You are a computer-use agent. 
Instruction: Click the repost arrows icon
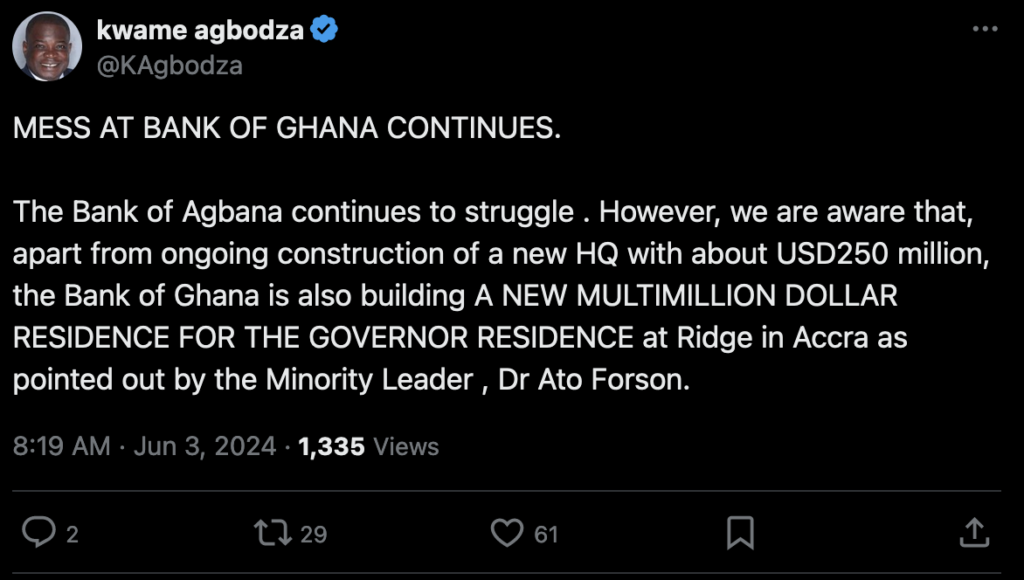275,532
